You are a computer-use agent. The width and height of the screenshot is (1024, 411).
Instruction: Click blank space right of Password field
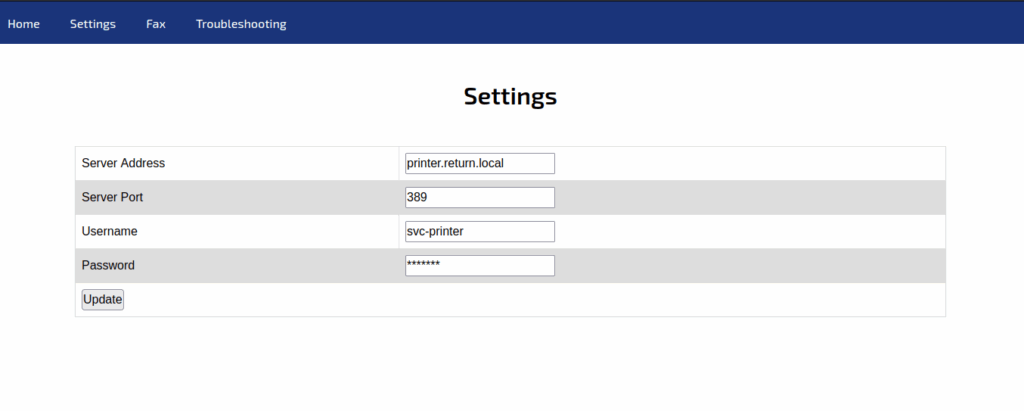tap(750, 265)
